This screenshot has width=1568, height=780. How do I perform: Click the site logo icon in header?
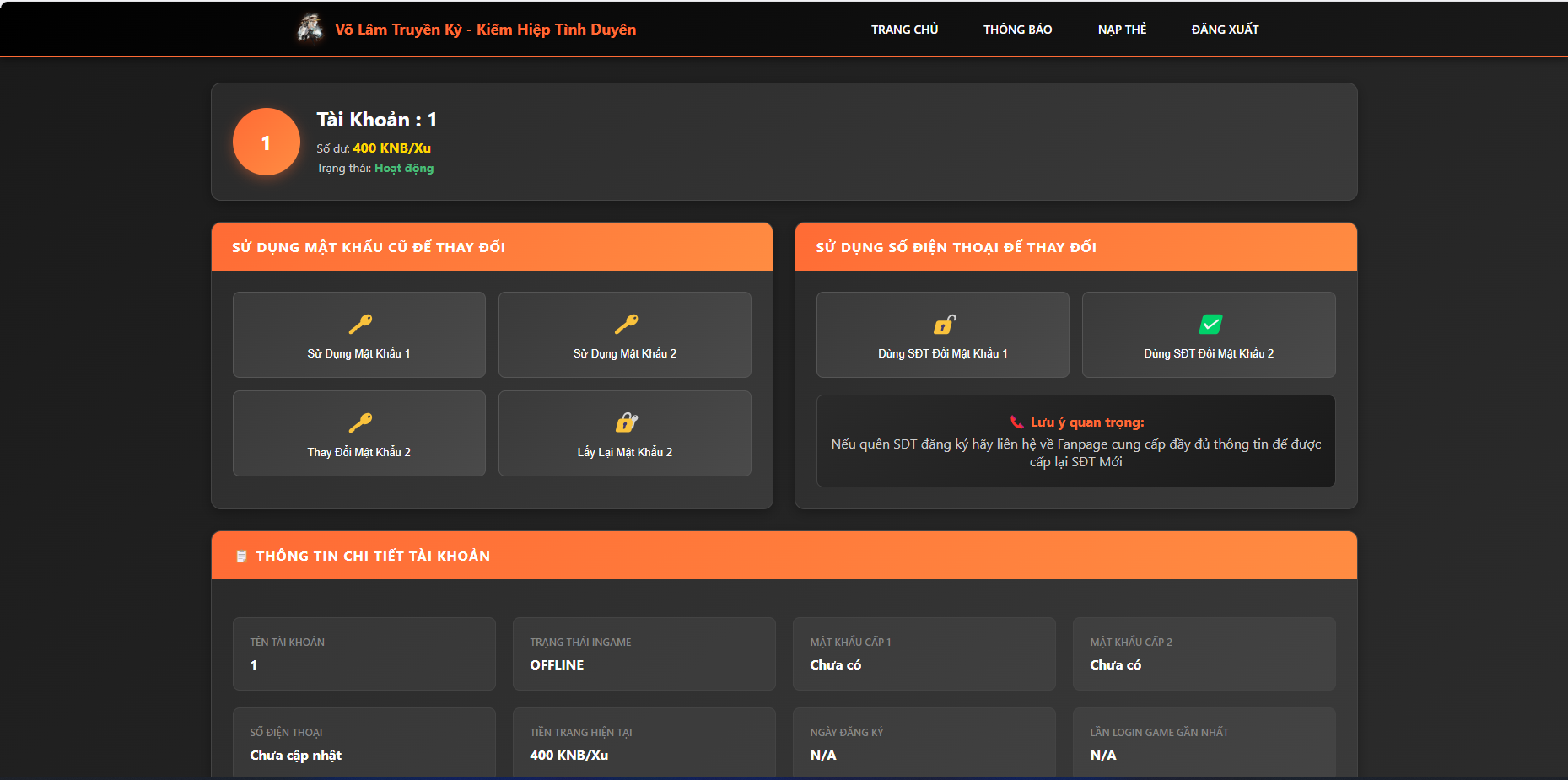click(x=310, y=29)
